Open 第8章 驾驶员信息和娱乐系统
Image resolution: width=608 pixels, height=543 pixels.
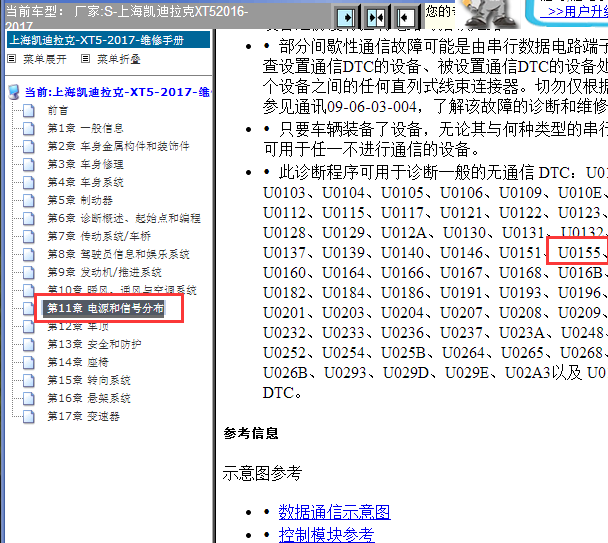pos(118,254)
